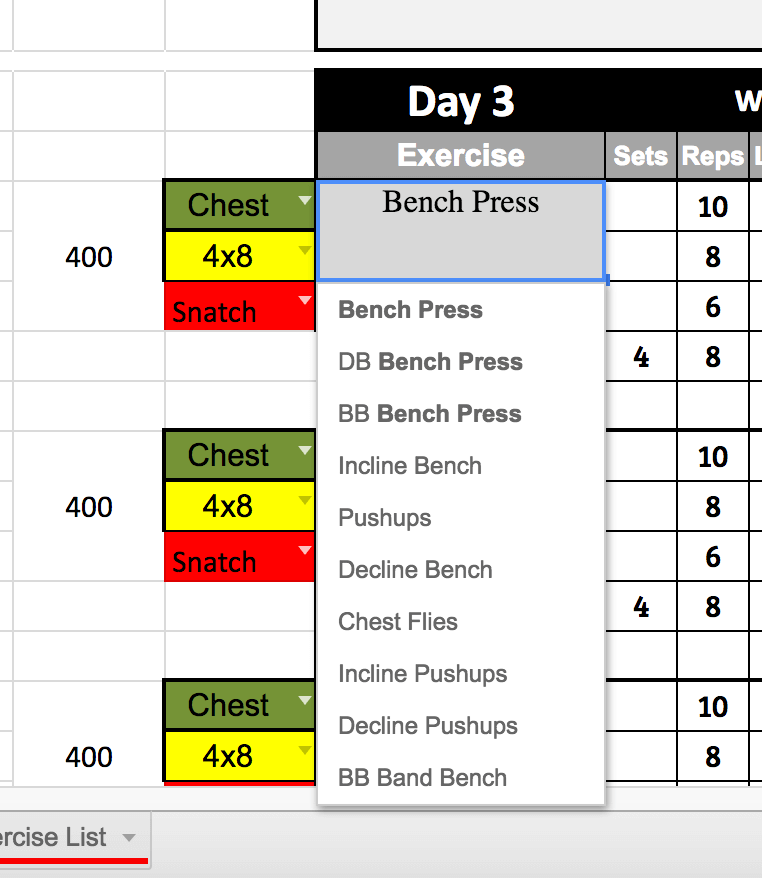This screenshot has height=878, width=762.
Task: Choose the first plain Bench Press suggestion
Action: click(410, 310)
